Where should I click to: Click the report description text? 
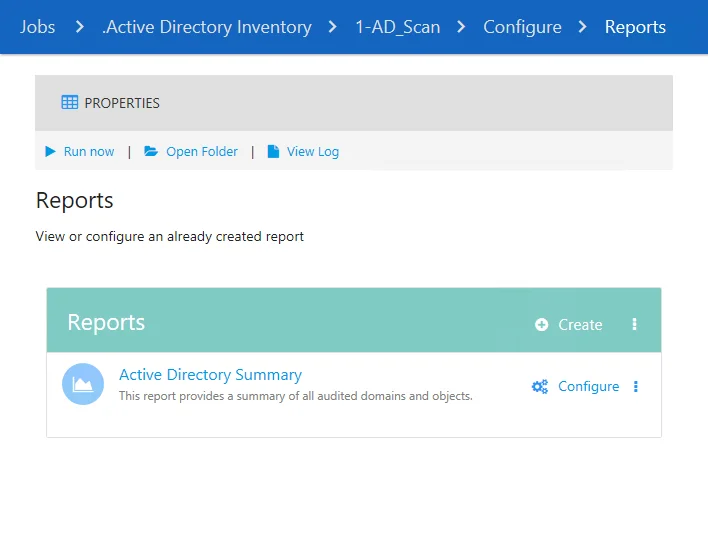(296, 396)
